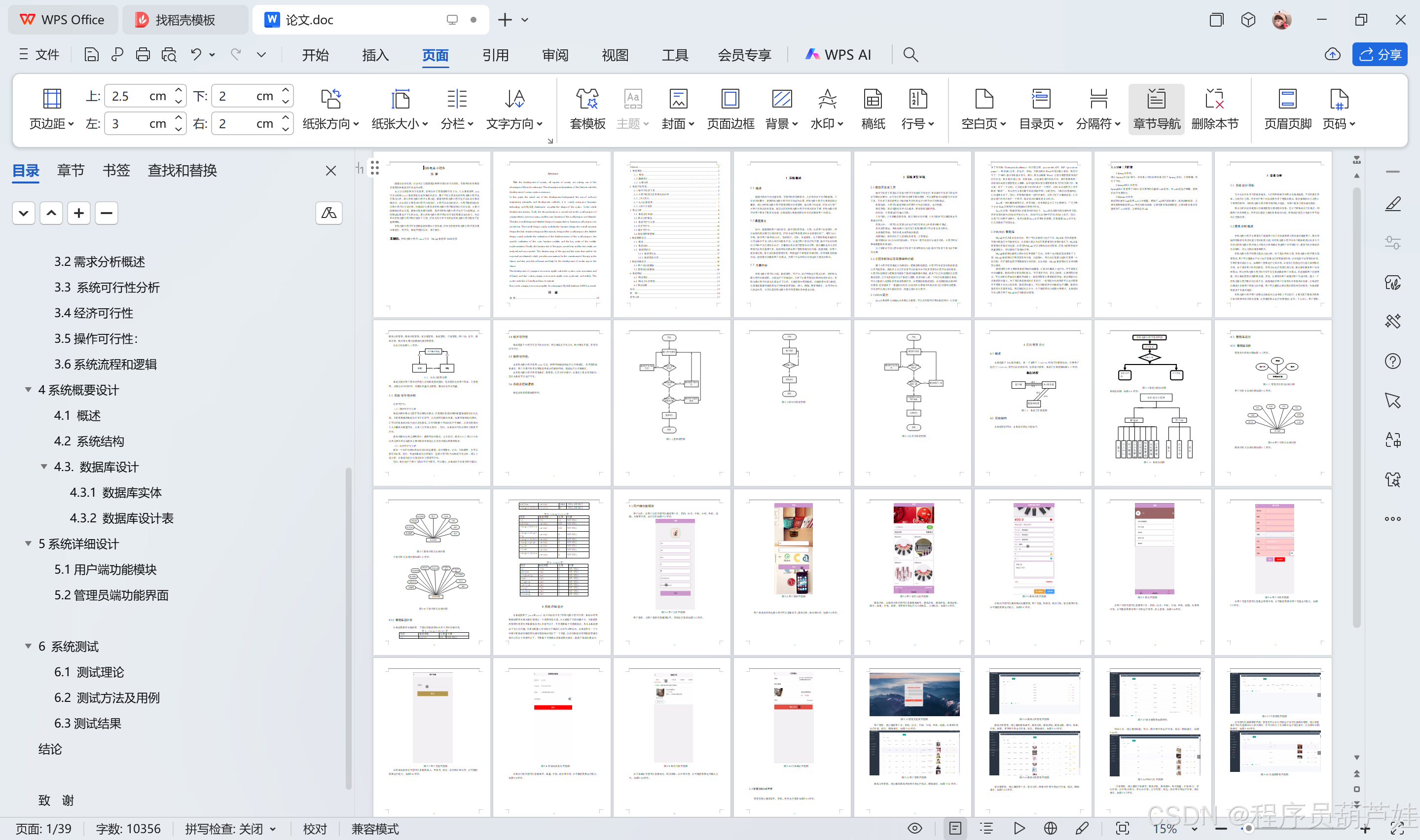Click the undo arrow icon
Screen dimensions: 1420x840
[x=196, y=54]
